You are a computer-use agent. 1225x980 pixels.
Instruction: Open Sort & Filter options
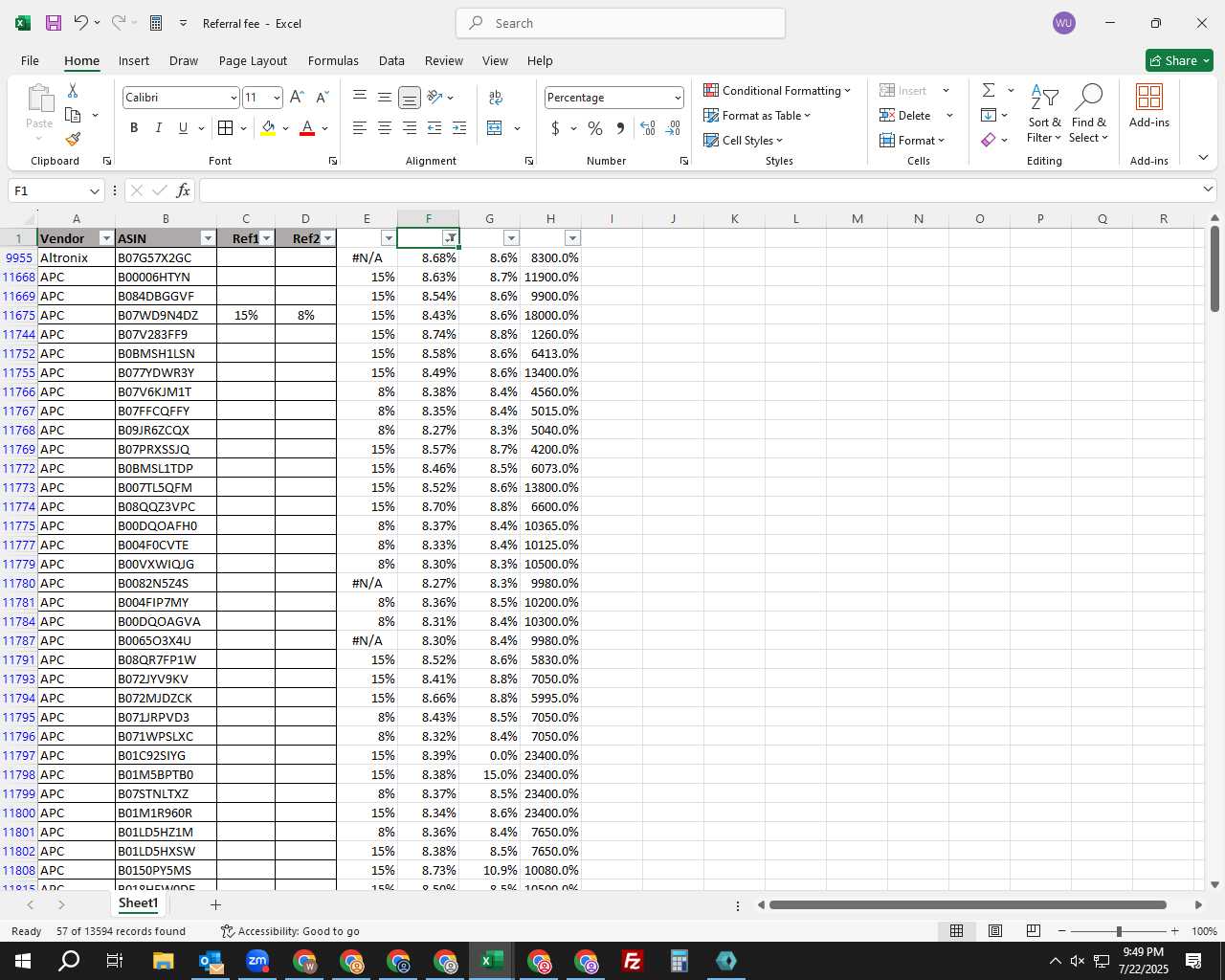pyautogui.click(x=1044, y=113)
